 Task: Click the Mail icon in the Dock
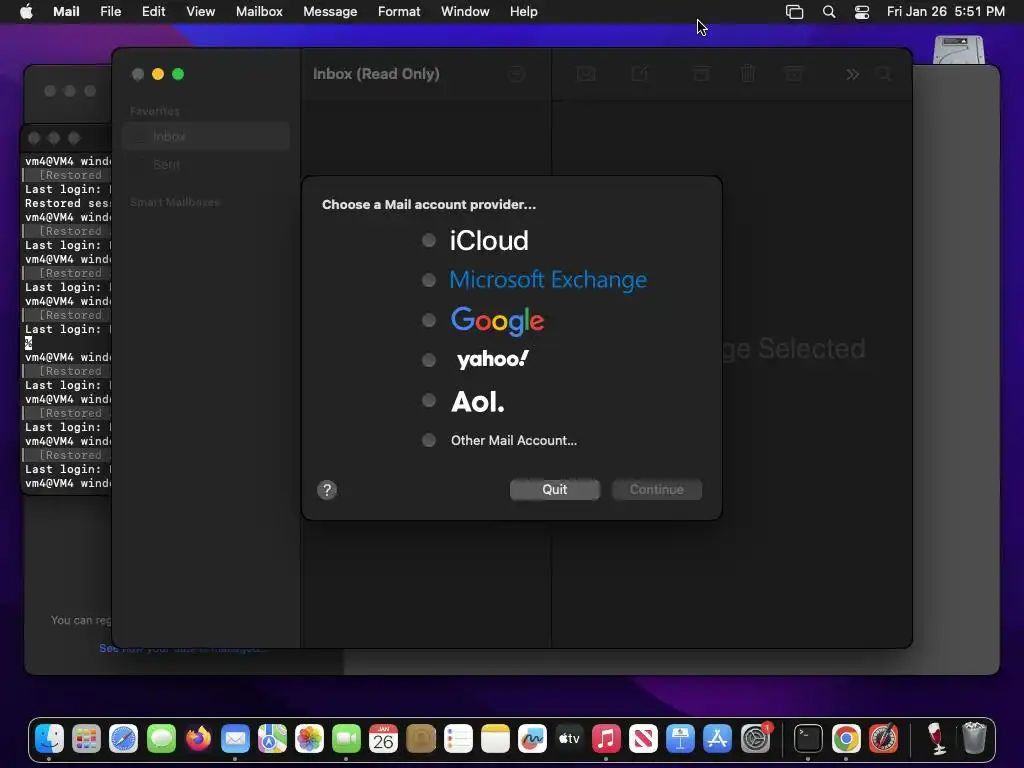[235, 739]
